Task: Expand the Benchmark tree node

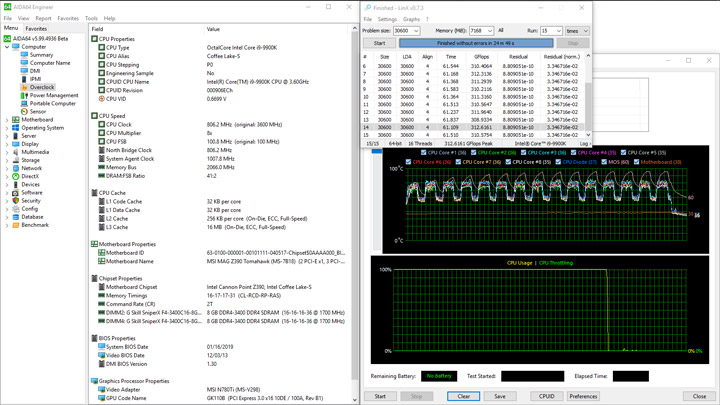Action: [7, 225]
